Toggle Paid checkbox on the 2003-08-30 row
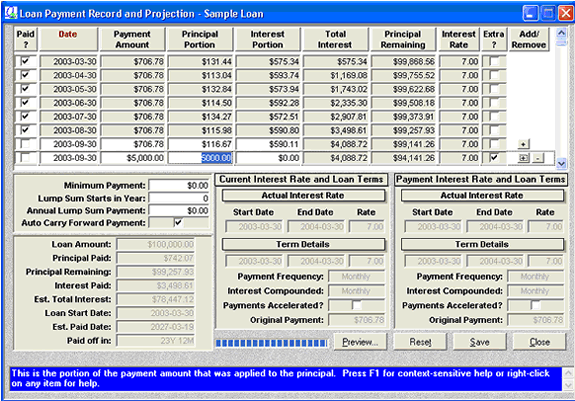The height and width of the screenshot is (401, 575). pyautogui.click(x=25, y=130)
